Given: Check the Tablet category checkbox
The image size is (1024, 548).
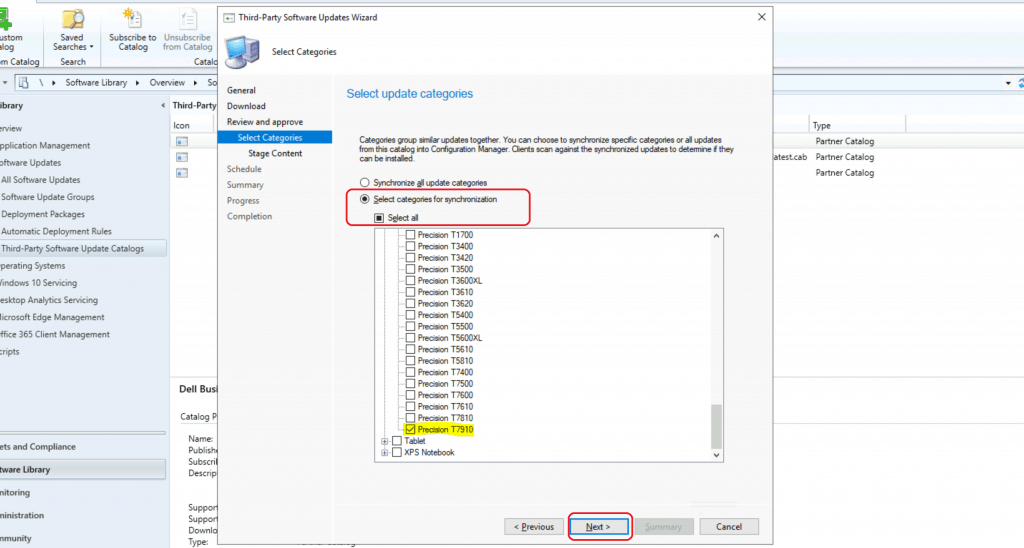Looking at the screenshot, I should pyautogui.click(x=396, y=441).
